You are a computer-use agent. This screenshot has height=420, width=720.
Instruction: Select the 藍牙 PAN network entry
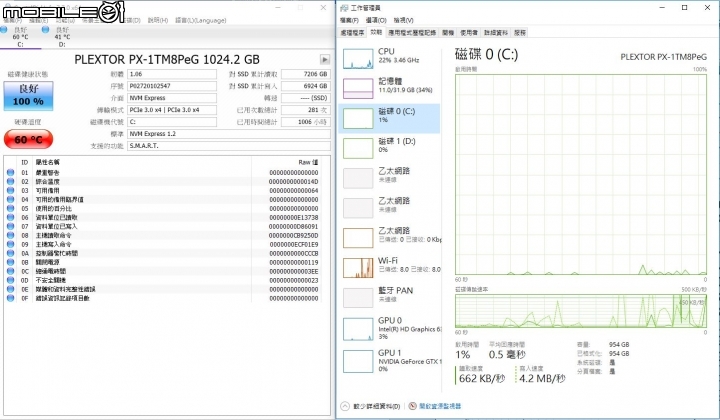389,297
